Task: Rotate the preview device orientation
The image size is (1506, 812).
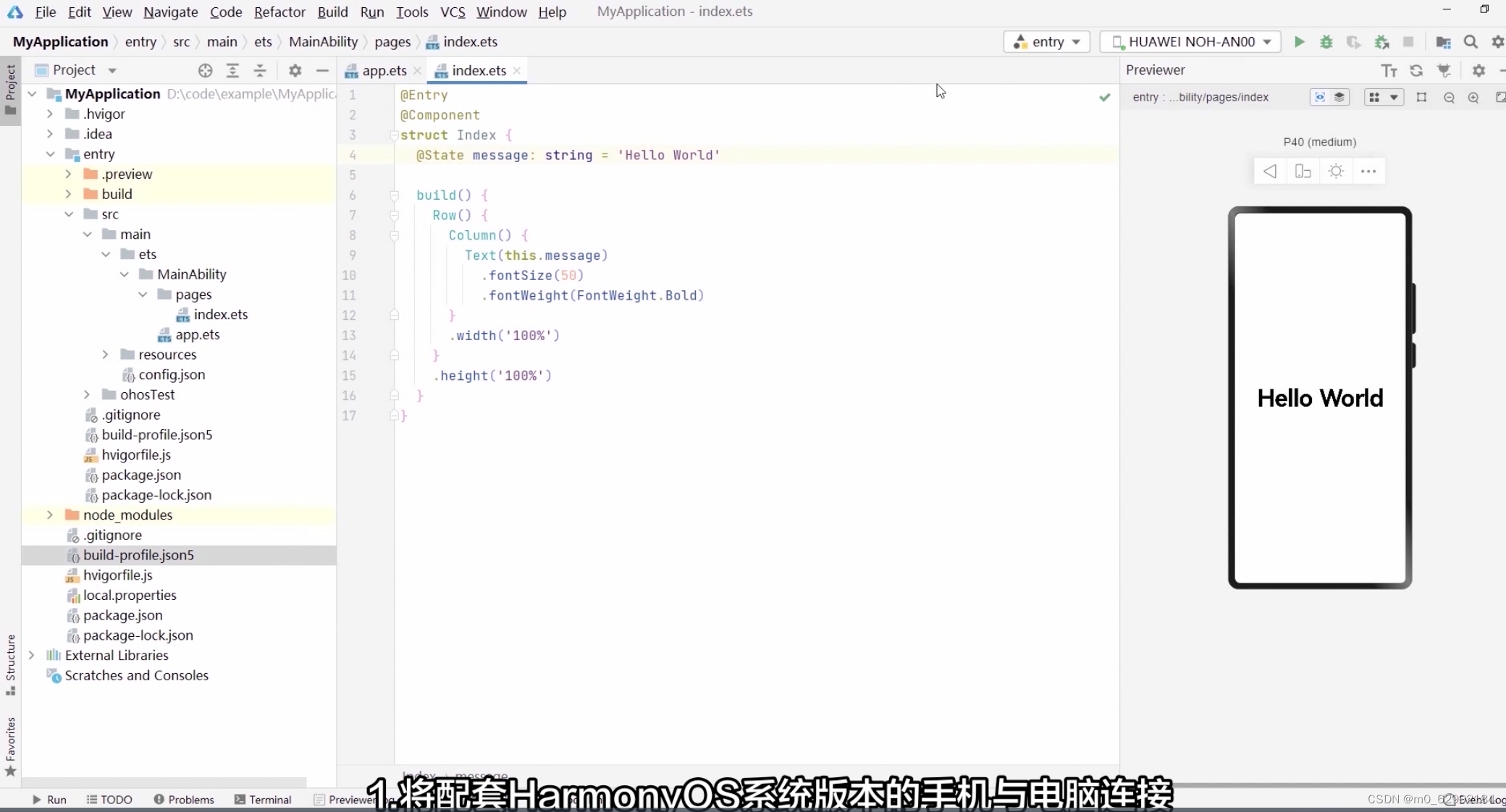Action: [x=1303, y=172]
